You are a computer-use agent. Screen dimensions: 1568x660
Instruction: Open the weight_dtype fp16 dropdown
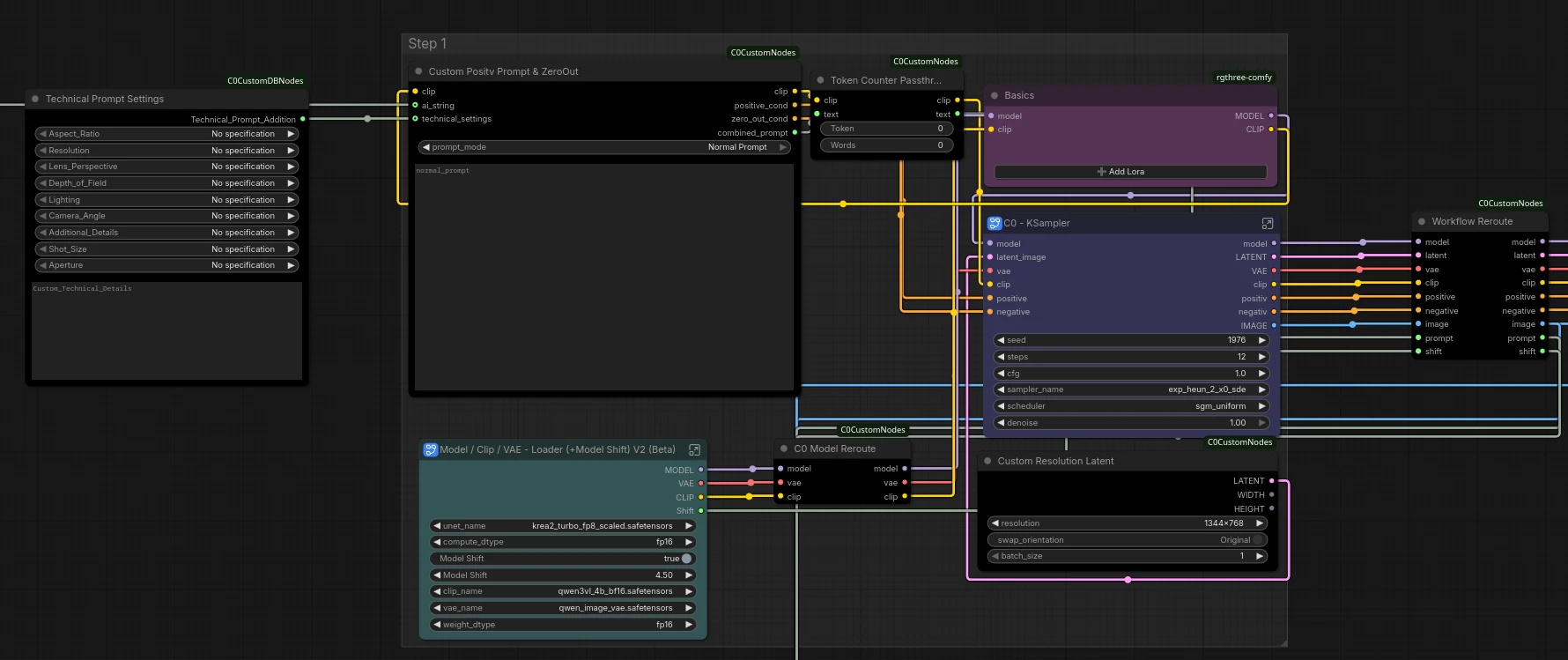click(563, 625)
